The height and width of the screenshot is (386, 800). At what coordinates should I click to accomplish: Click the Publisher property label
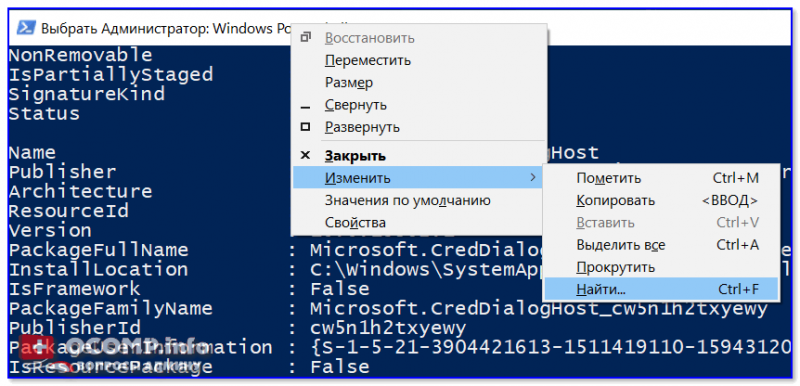pos(62,172)
